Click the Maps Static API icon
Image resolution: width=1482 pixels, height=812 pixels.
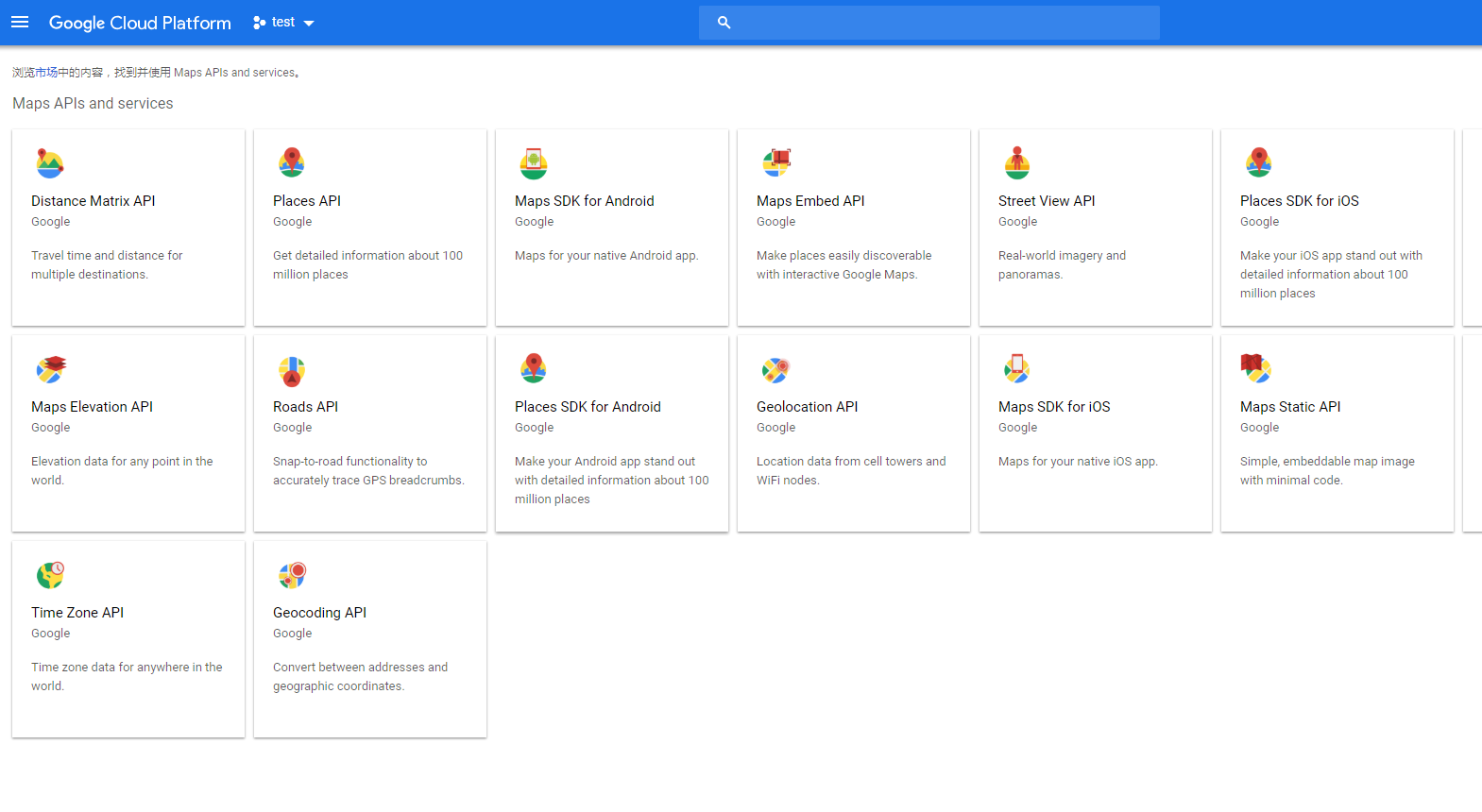coord(1256,367)
